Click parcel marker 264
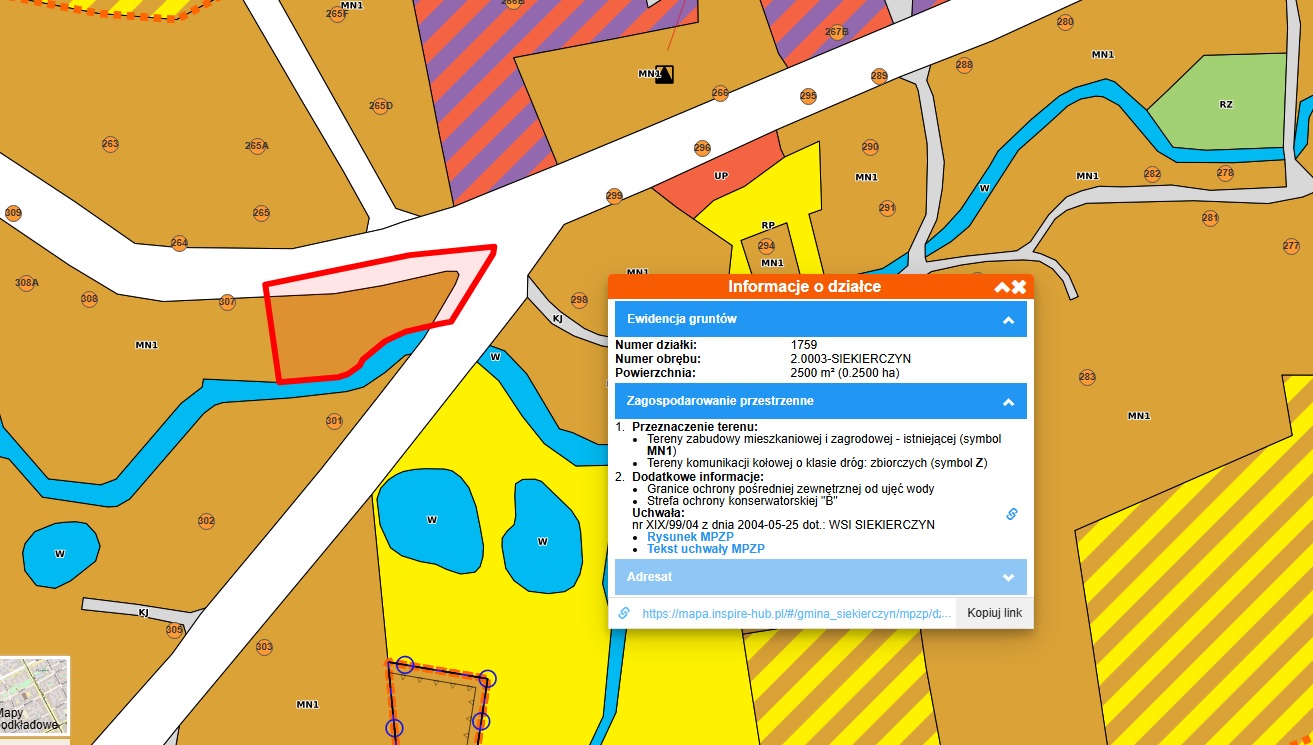This screenshot has width=1313, height=745. click(x=180, y=243)
